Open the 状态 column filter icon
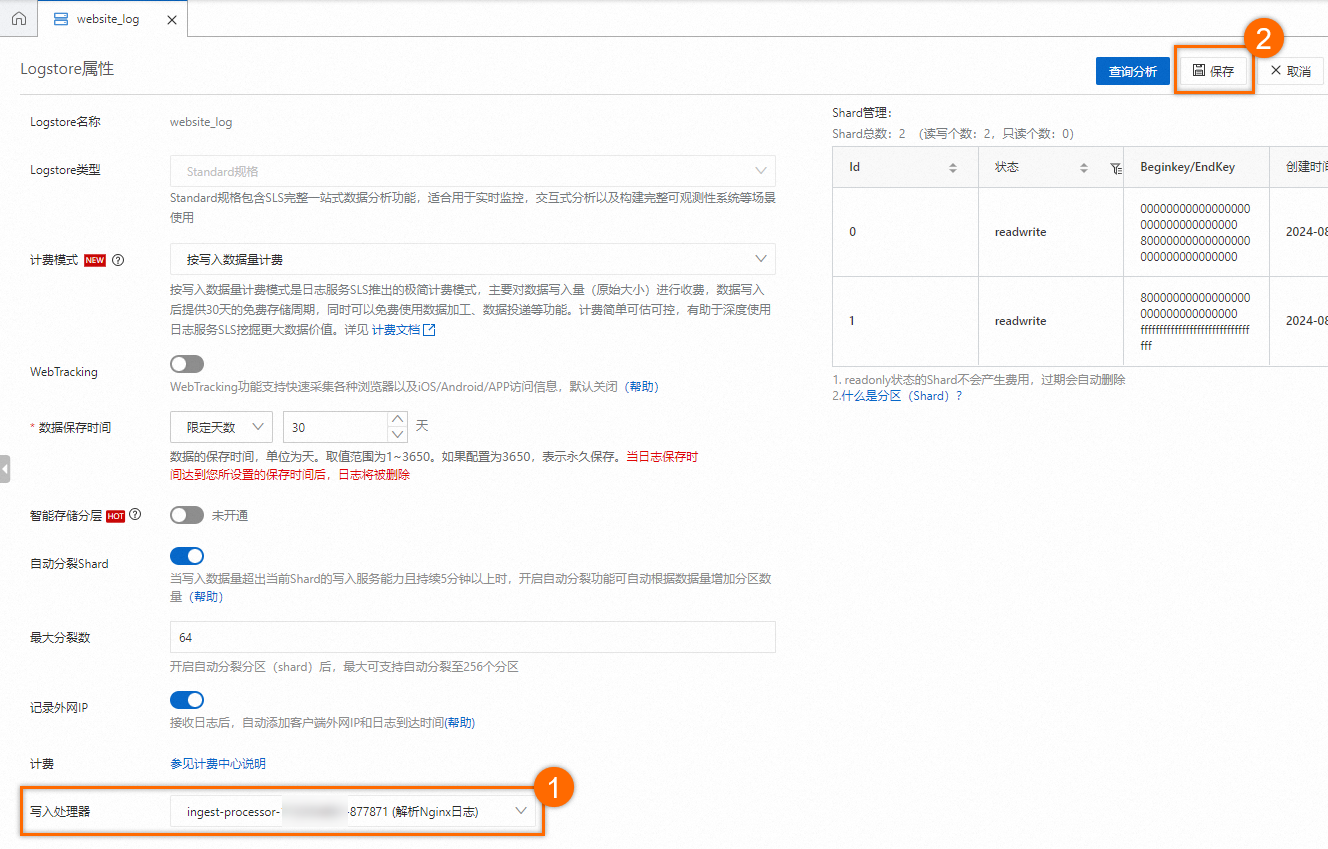The image size is (1328, 849). [1116, 169]
